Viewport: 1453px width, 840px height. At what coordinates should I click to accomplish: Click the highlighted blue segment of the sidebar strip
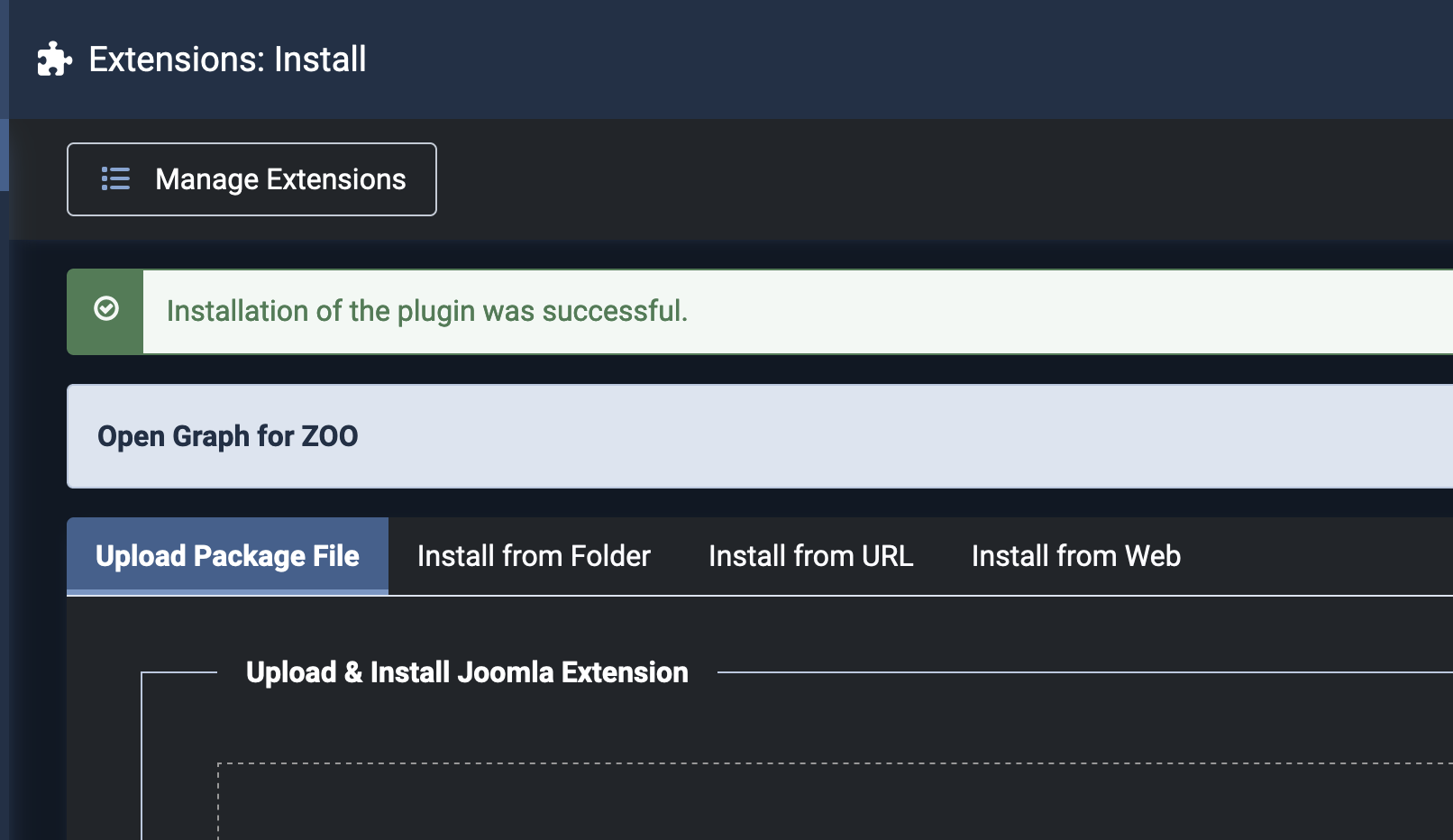(5, 155)
